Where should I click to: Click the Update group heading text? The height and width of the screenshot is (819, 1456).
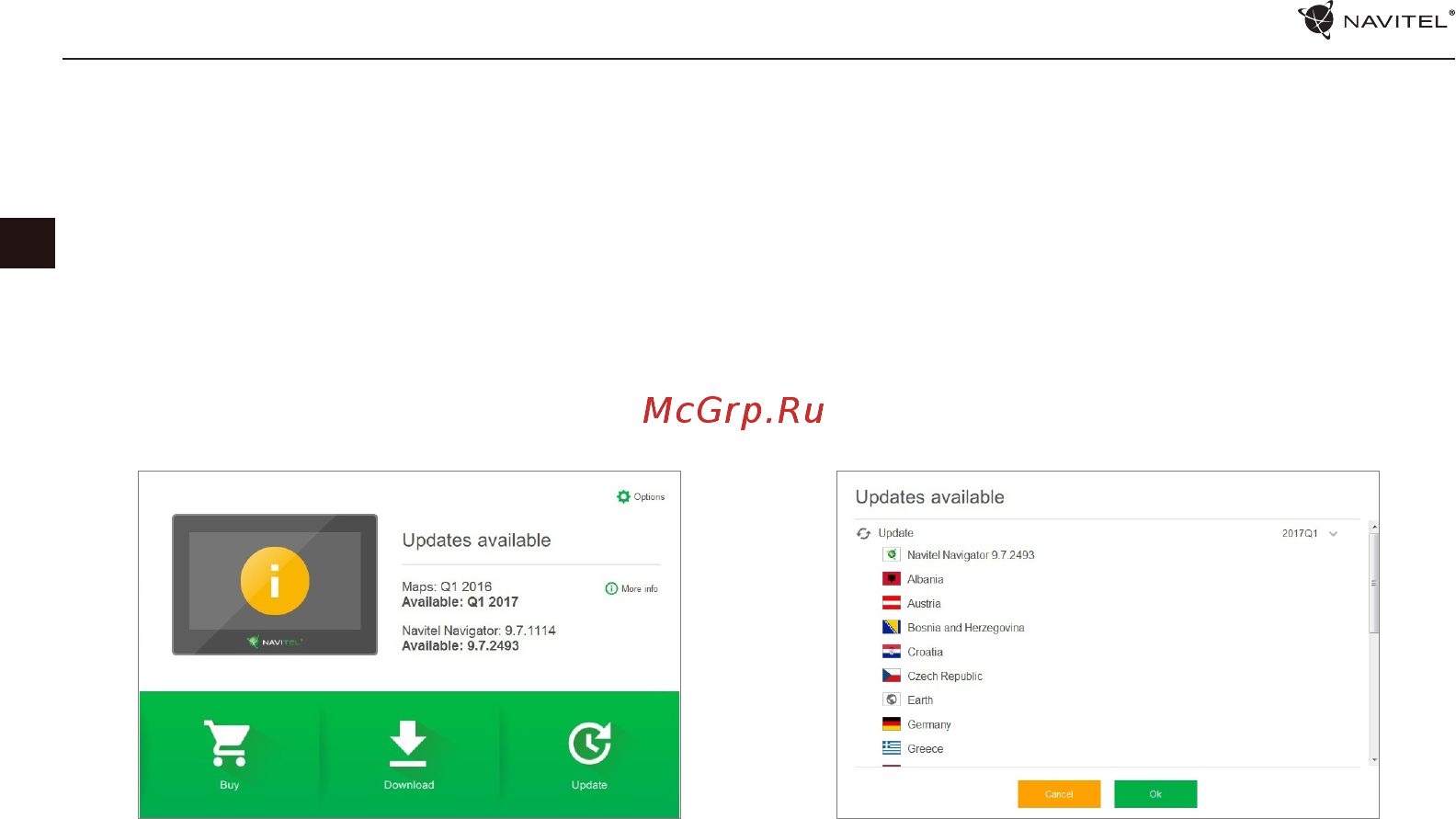pos(895,533)
